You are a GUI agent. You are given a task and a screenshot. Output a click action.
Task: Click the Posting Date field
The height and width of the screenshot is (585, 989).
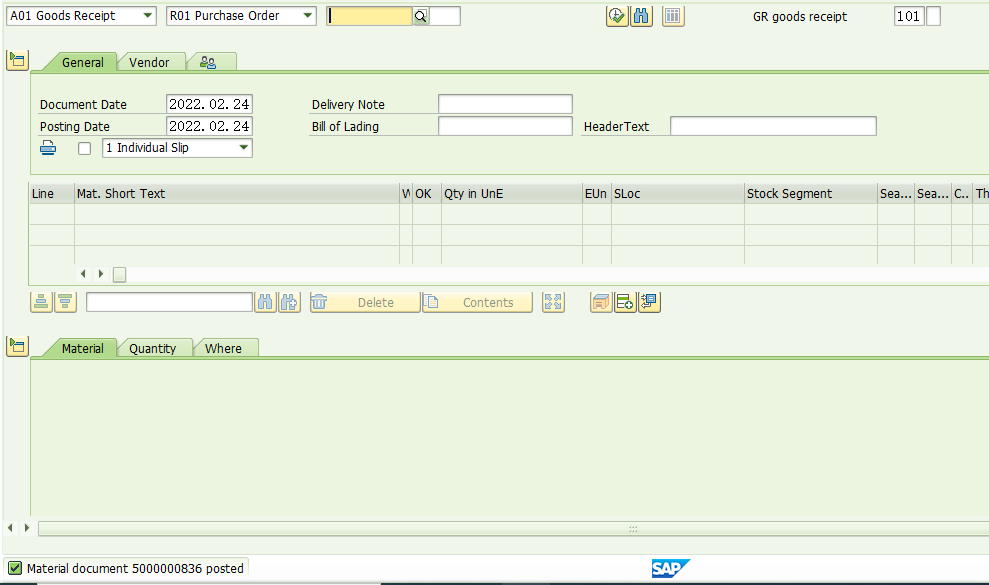pos(209,126)
